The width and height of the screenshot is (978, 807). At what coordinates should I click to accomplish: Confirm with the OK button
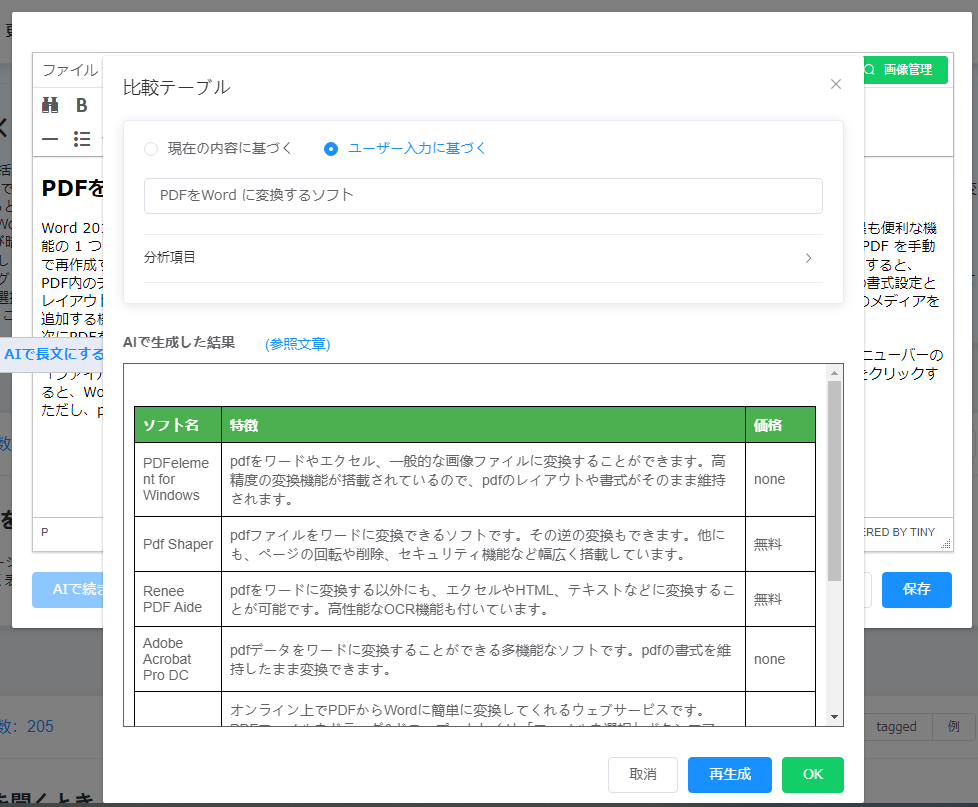pos(813,775)
